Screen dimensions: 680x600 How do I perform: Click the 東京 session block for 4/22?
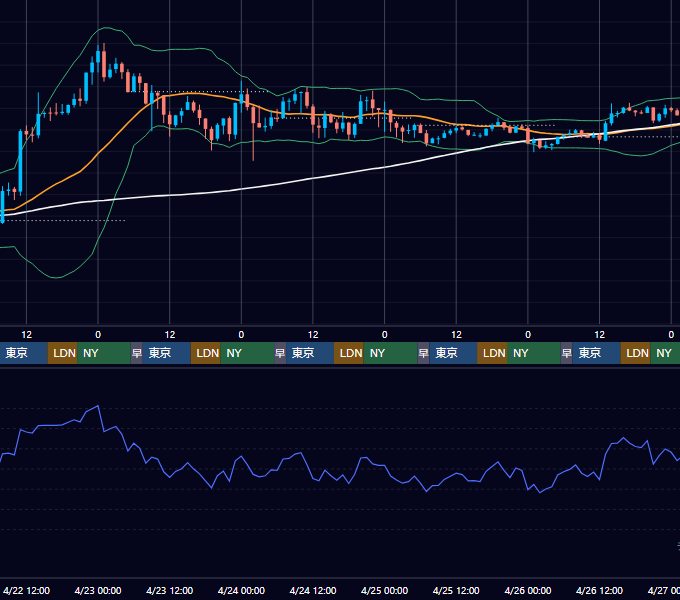click(23, 353)
